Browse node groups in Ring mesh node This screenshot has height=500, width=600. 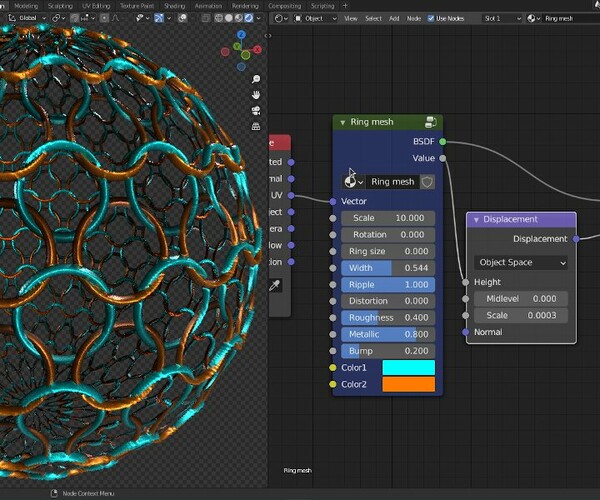(x=353, y=182)
